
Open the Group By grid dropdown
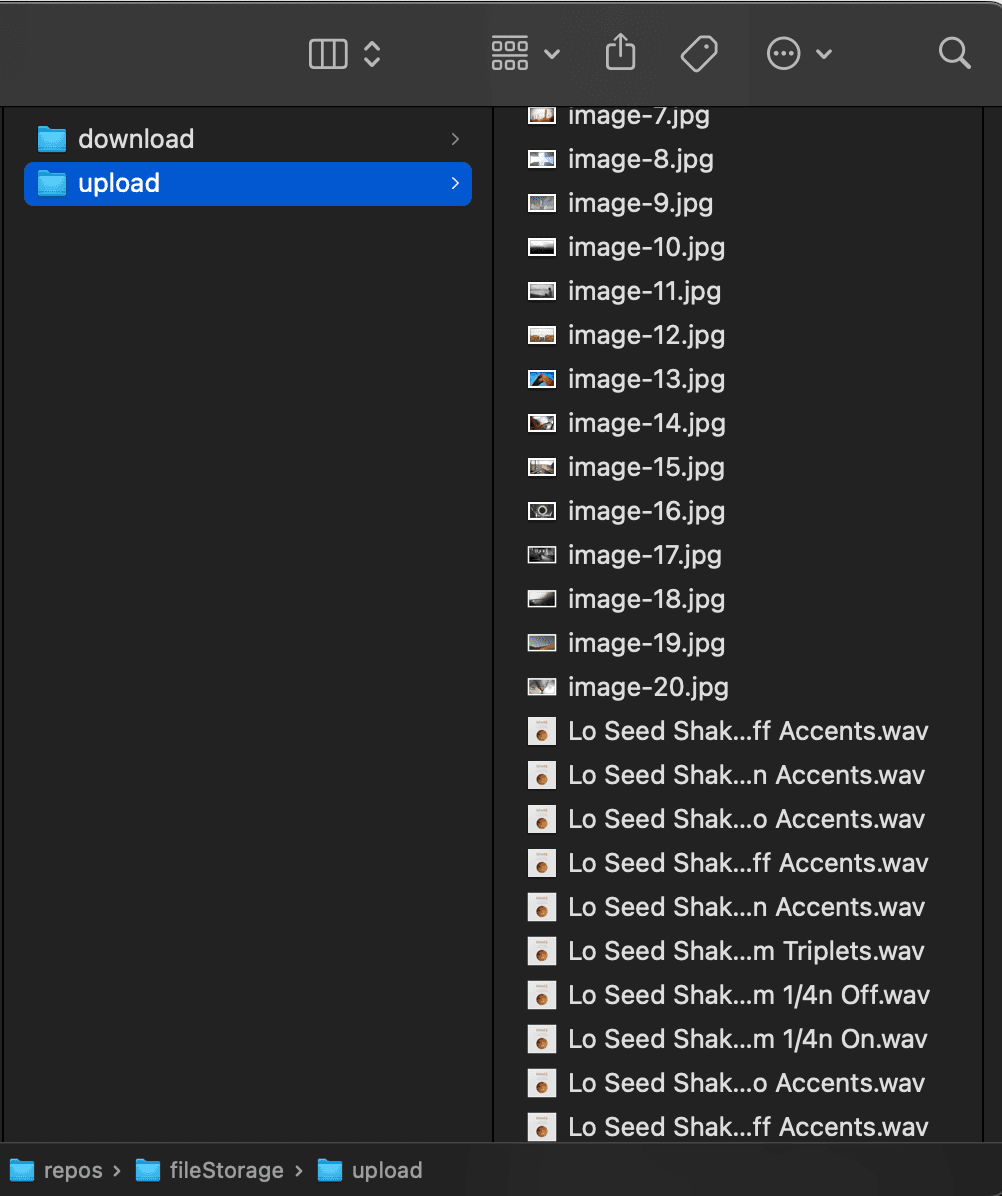tap(525, 54)
